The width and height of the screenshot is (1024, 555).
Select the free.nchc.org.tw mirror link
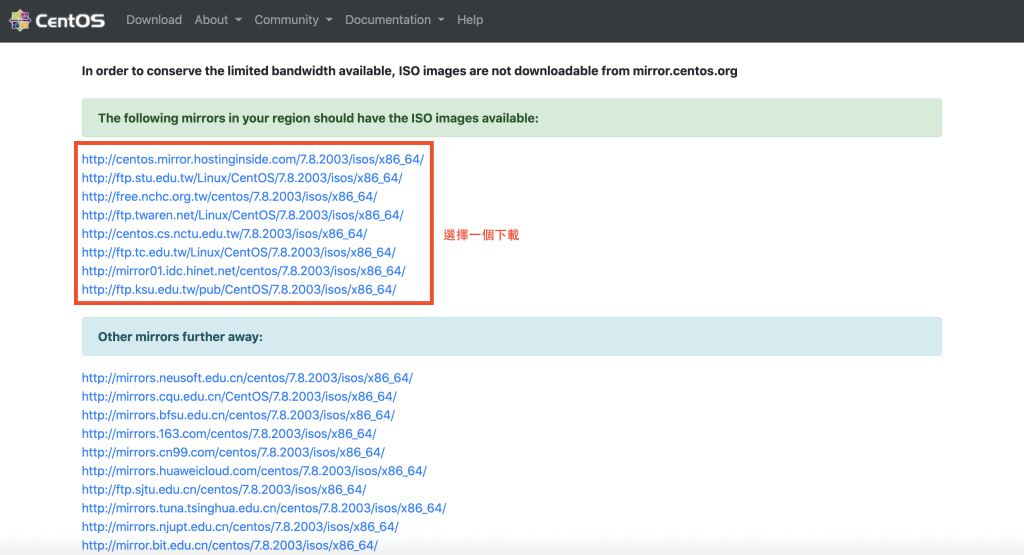(x=229, y=197)
